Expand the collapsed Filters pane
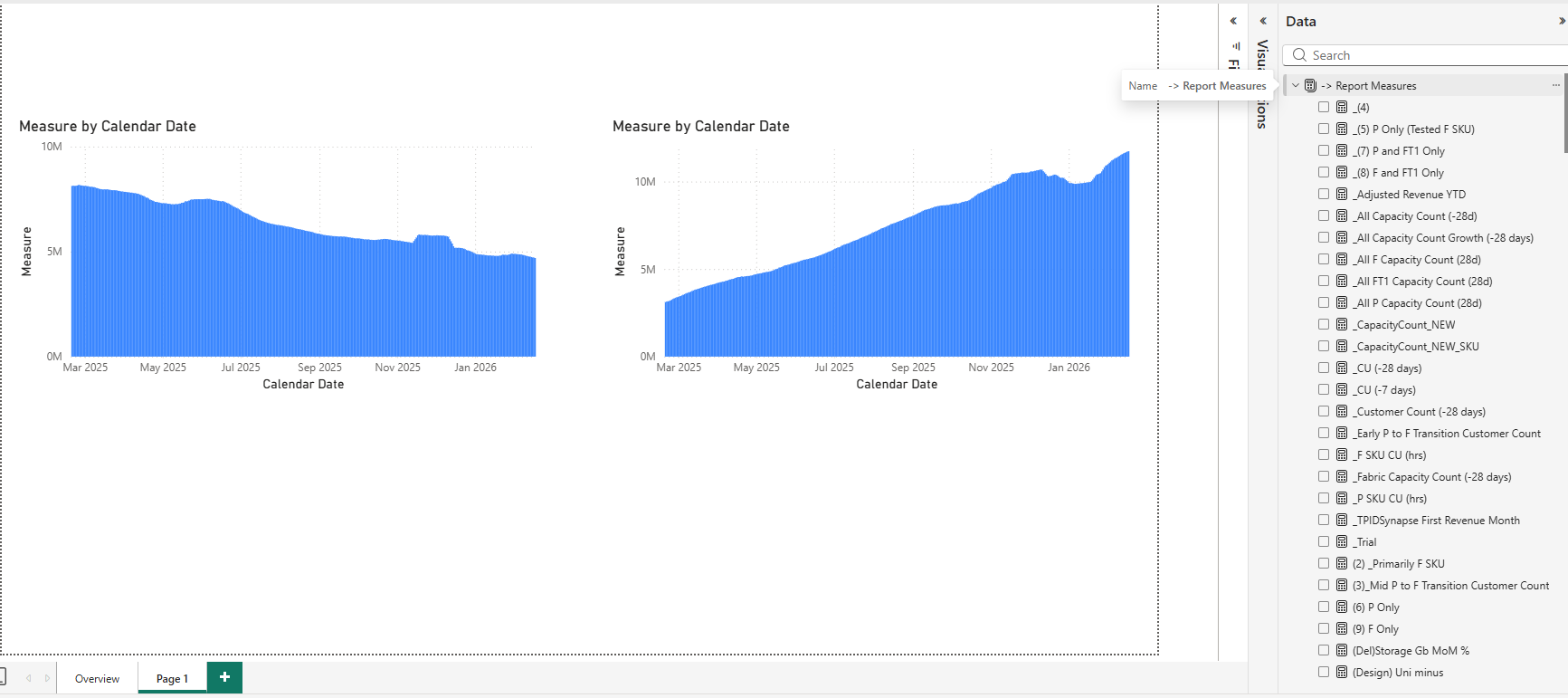Viewport: 1568px width, 698px height. [x=1233, y=21]
